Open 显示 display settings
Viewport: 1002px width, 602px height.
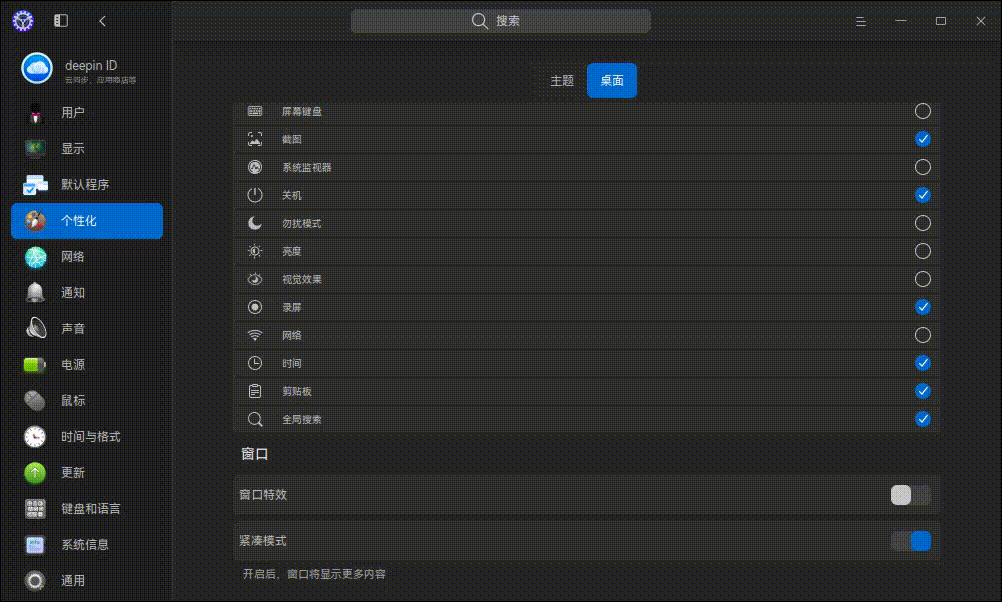coord(87,148)
